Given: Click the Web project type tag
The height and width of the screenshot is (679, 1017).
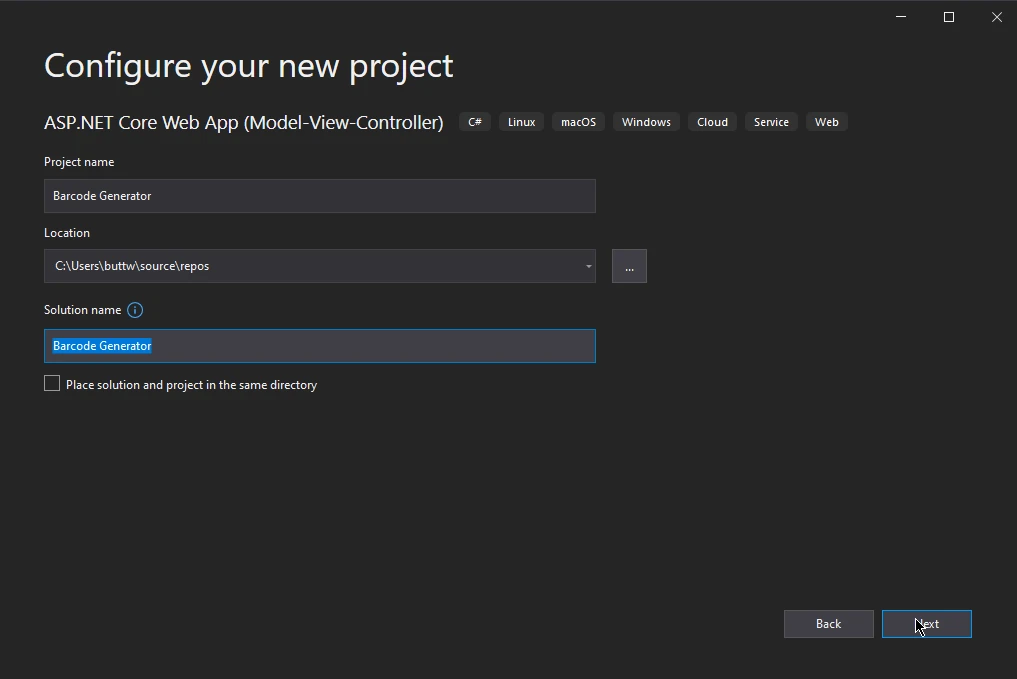Looking at the screenshot, I should (x=826, y=122).
